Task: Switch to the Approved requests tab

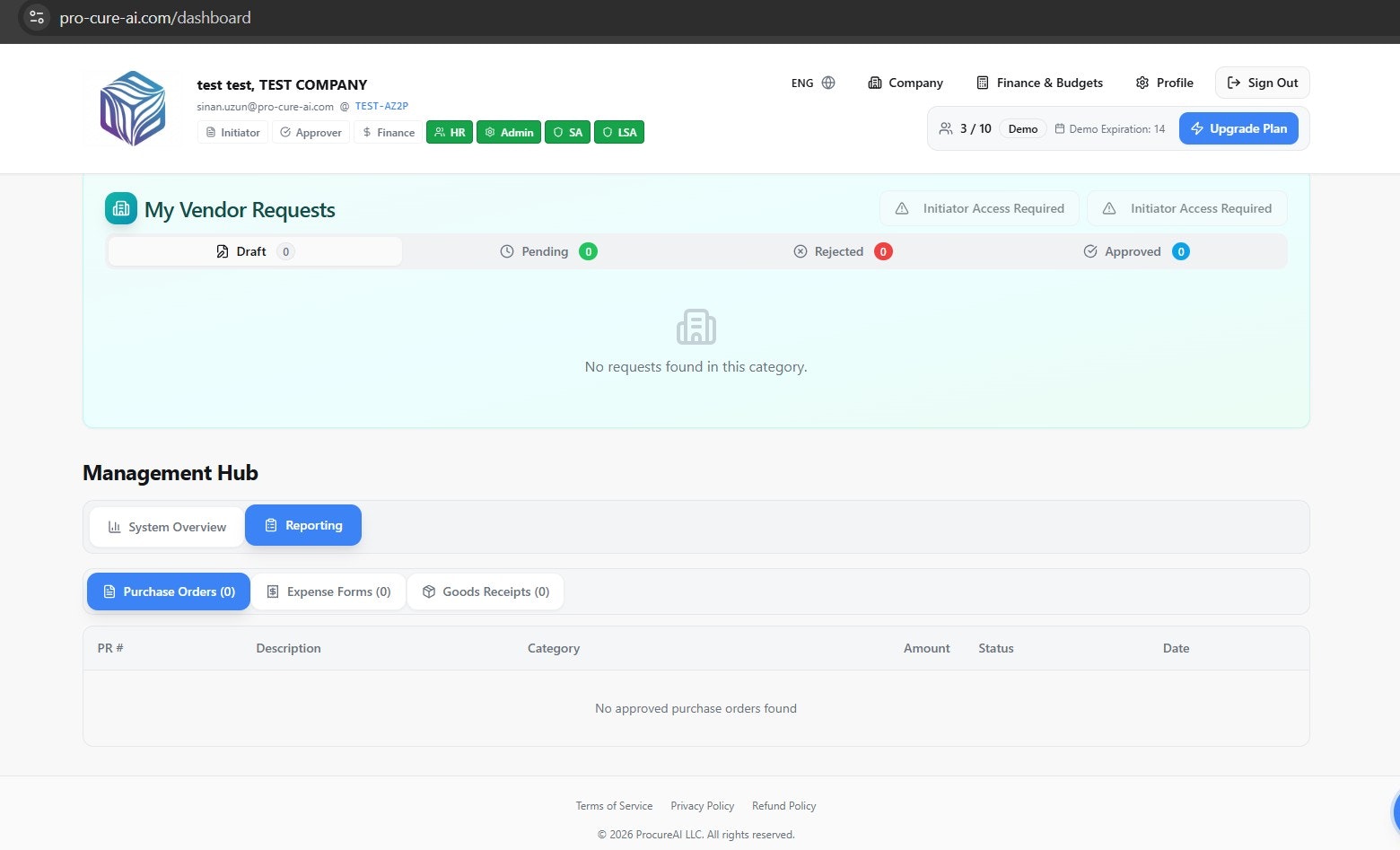Action: [1135, 251]
